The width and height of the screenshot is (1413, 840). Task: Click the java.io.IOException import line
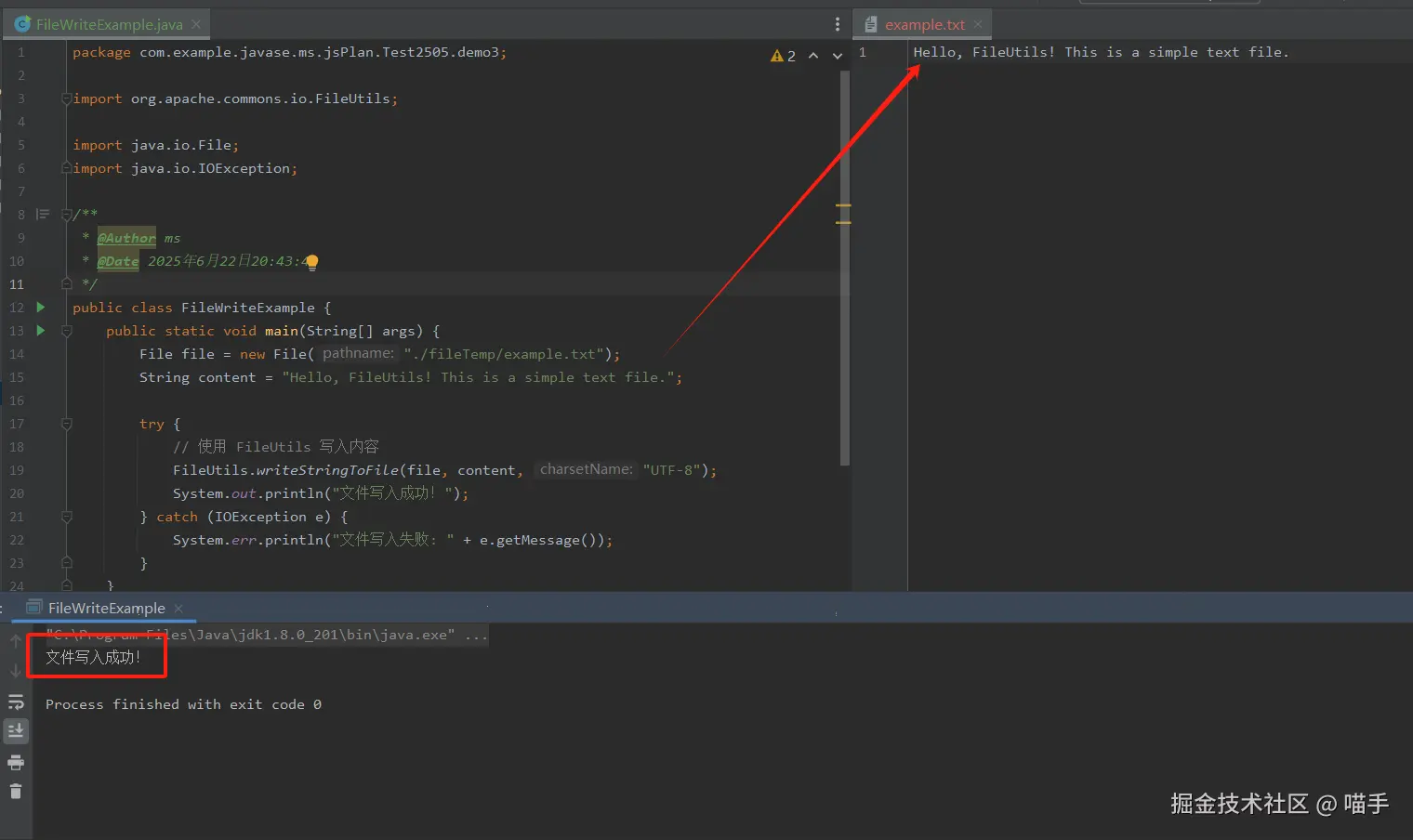pos(185,168)
